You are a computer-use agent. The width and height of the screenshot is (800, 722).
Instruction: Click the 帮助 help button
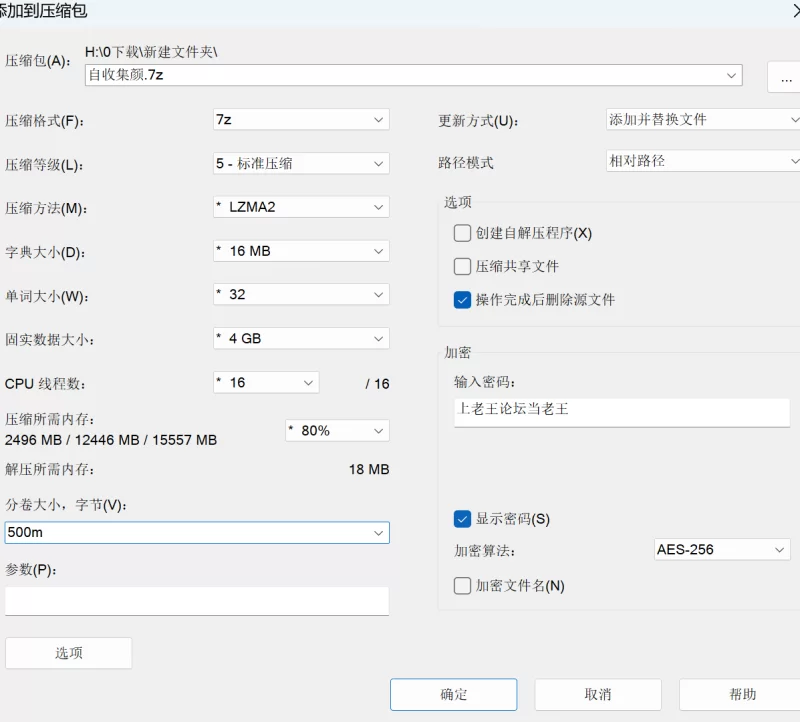point(742,694)
